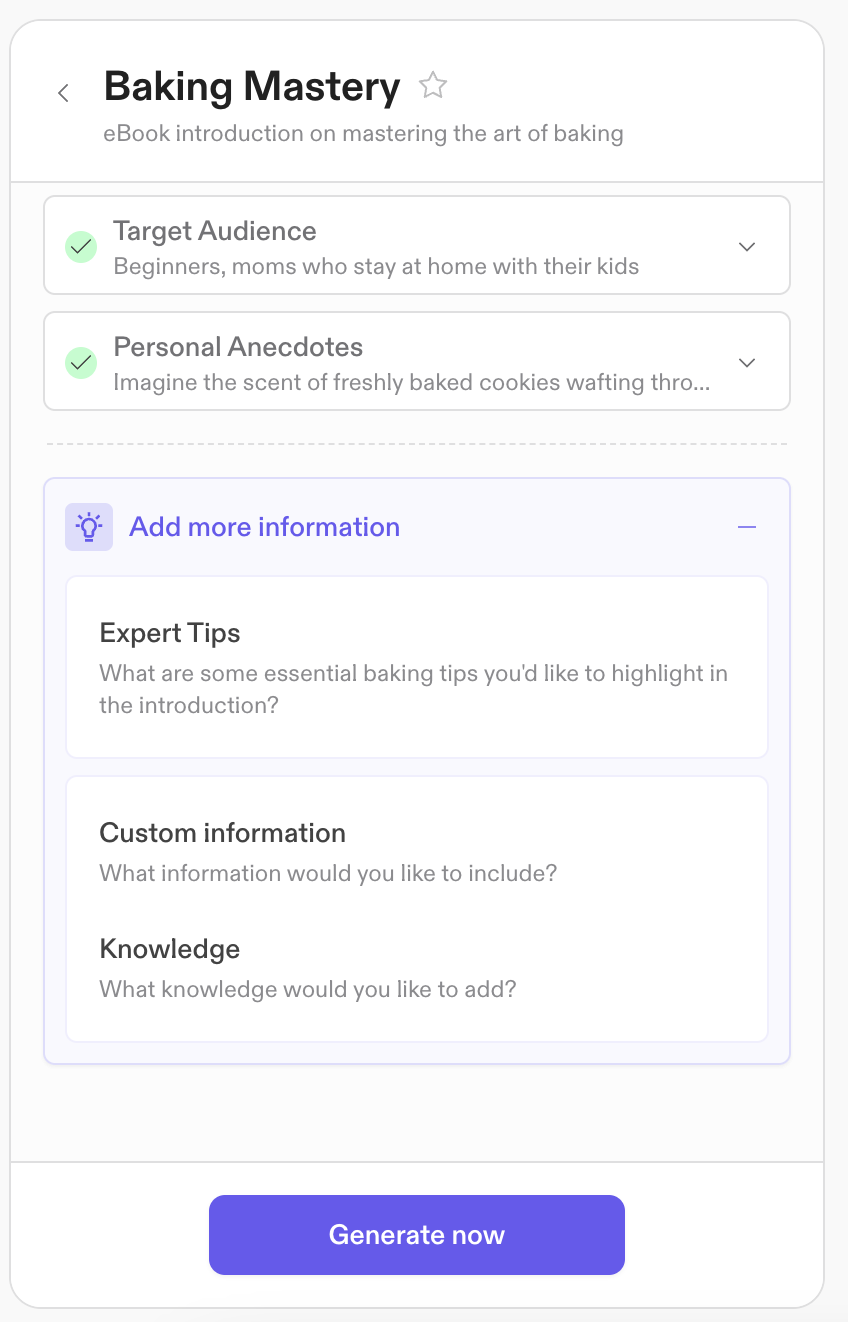Select the Target Audience heading
The width and height of the screenshot is (848, 1322).
(x=215, y=231)
